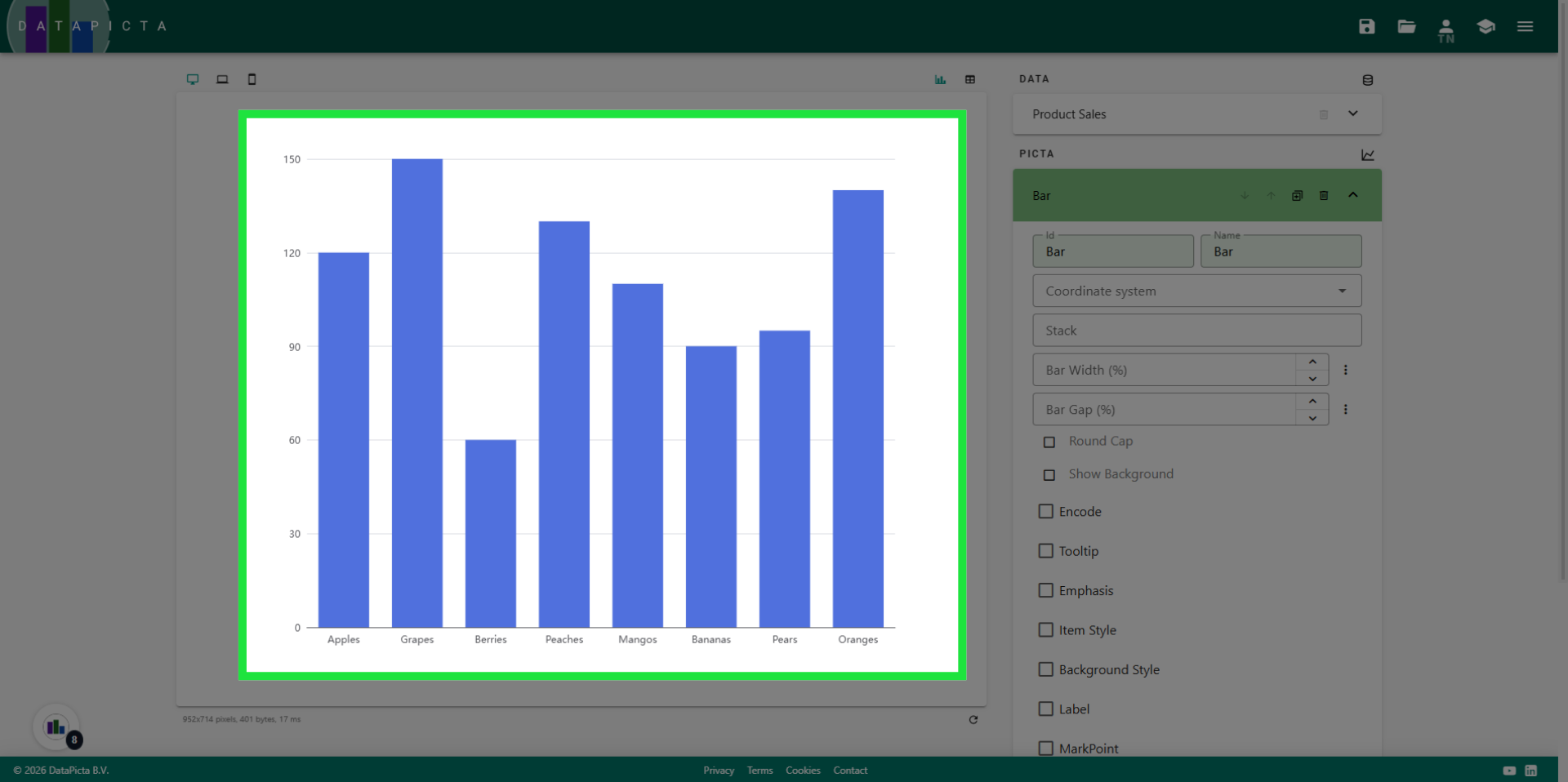
Task: Open the tutorials graduation cap icon
Action: point(1486,26)
